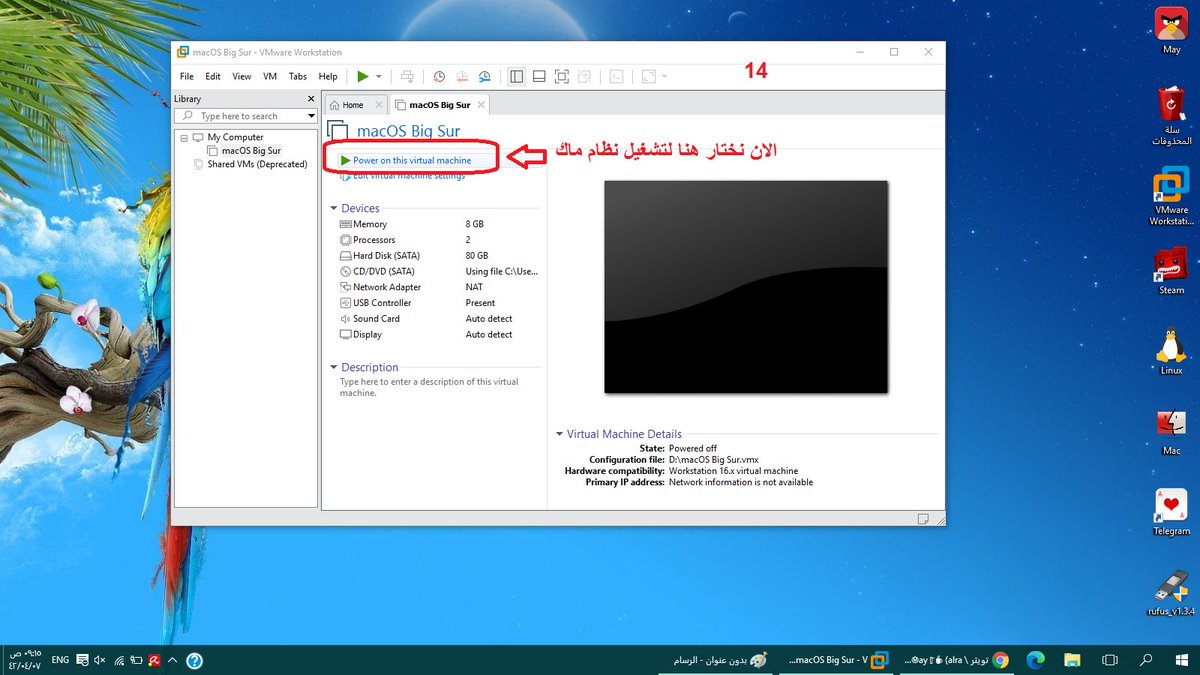1200x675 pixels.
Task: Open the rufus_v1.3.4 desktop icon
Action: pos(1171,594)
